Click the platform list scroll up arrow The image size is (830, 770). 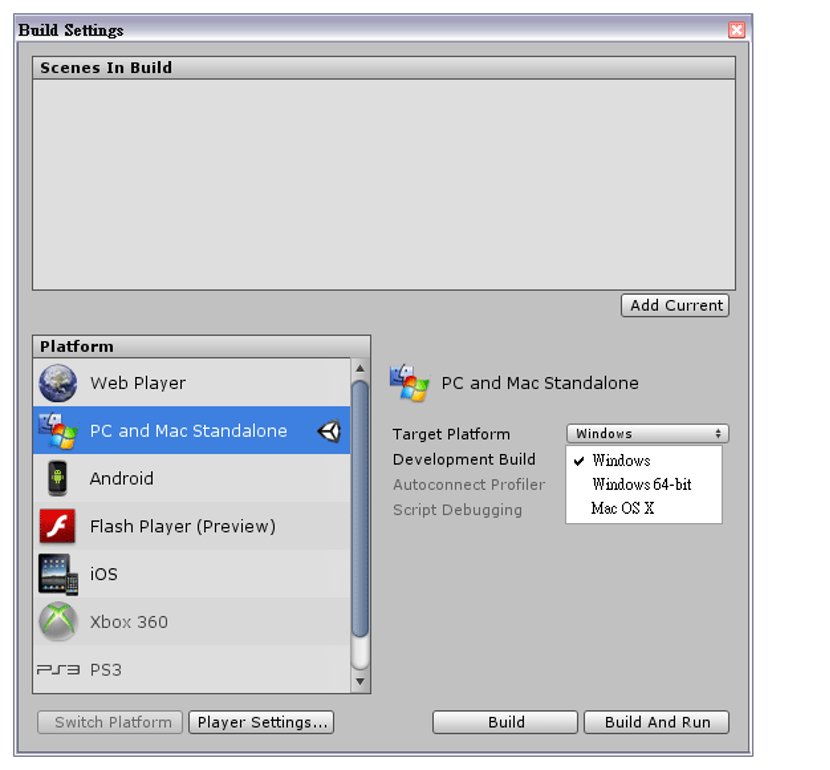tap(360, 368)
